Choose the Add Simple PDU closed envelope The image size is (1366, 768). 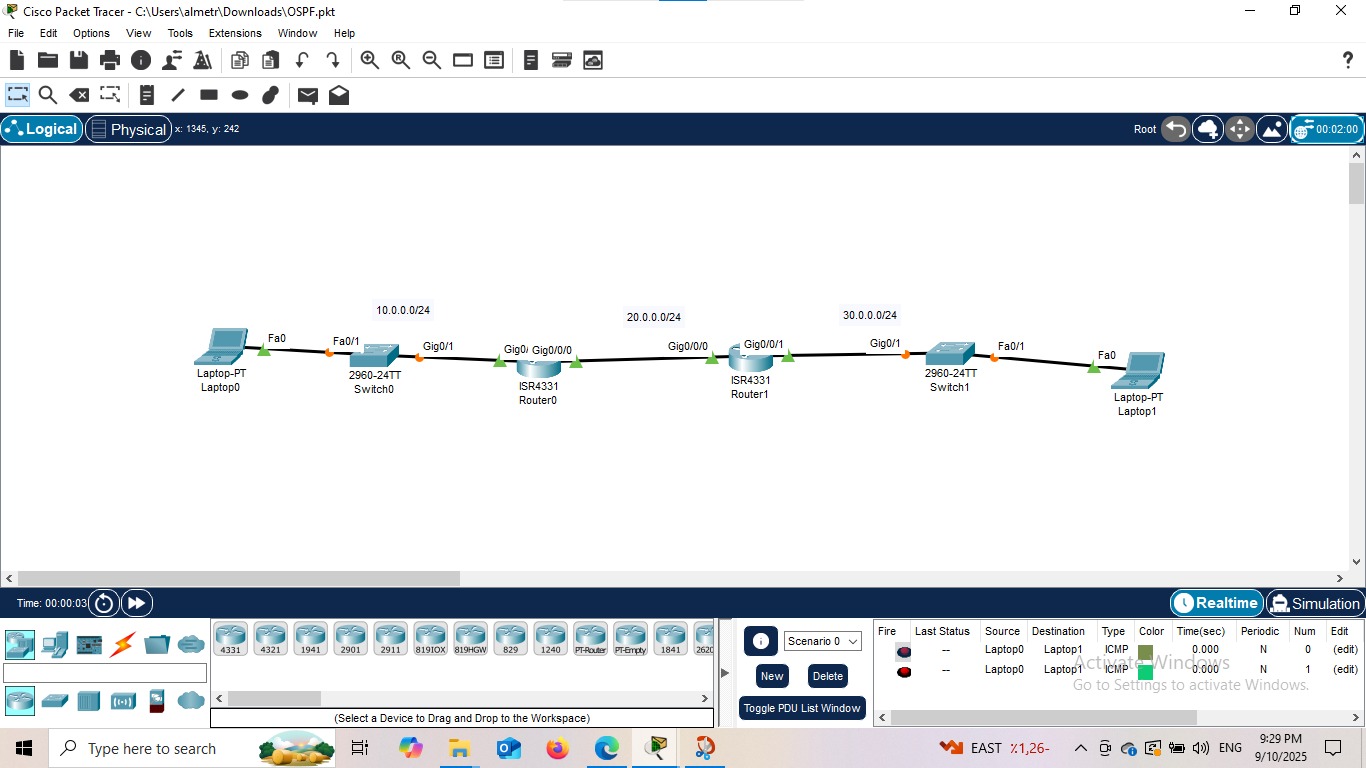[308, 95]
